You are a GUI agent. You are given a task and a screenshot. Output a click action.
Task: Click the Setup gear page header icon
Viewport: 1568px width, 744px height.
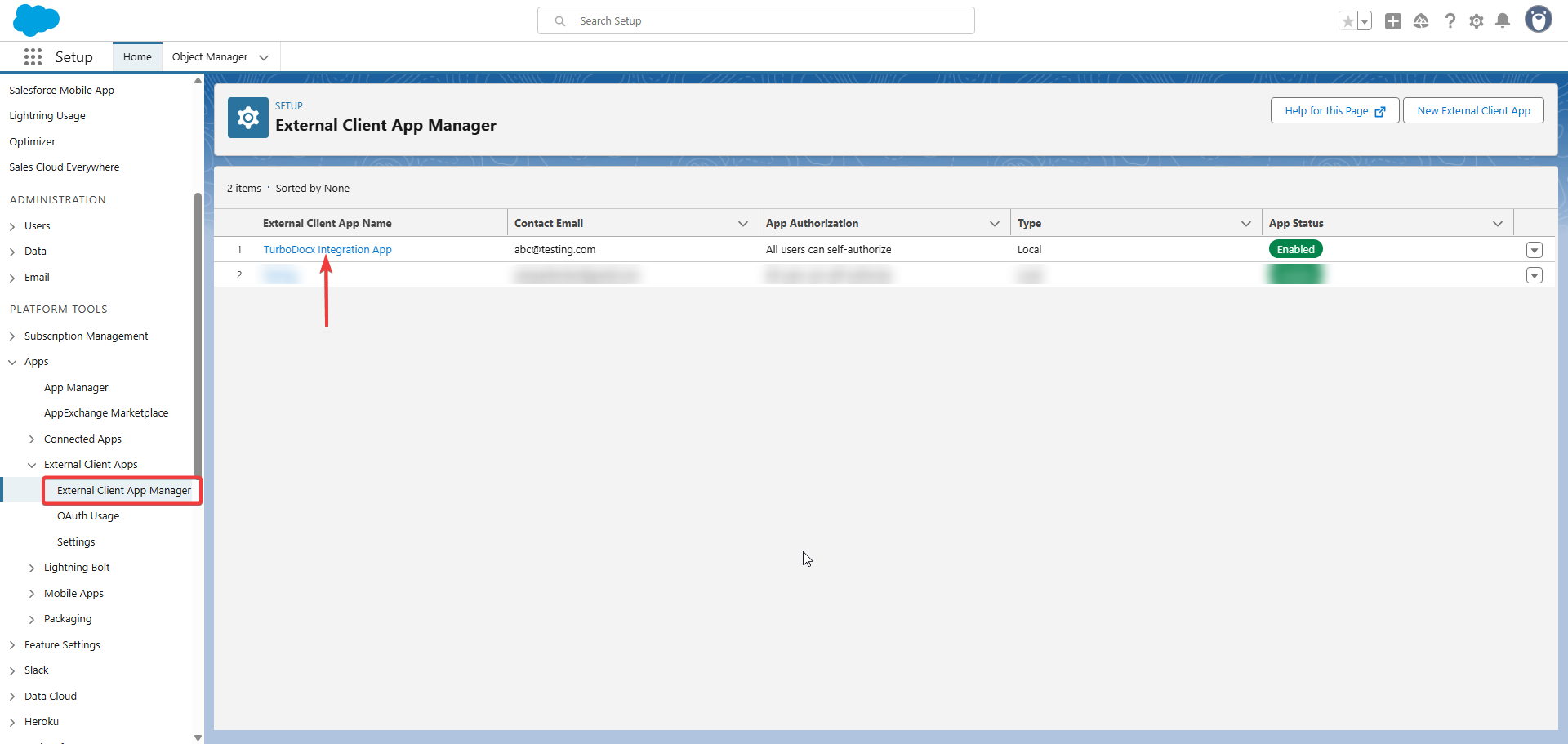click(x=248, y=118)
